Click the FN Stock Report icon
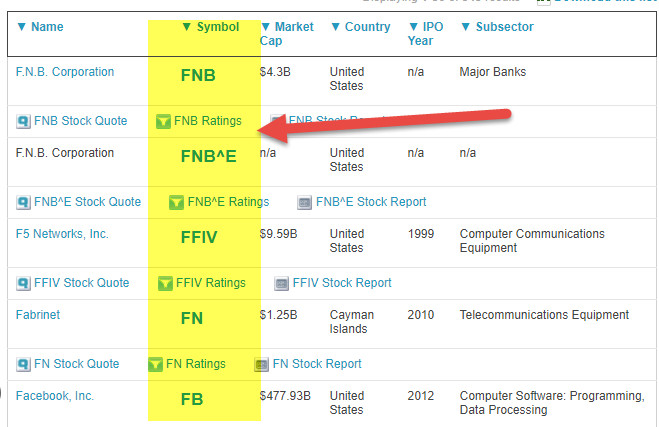659x427 pixels. (261, 364)
